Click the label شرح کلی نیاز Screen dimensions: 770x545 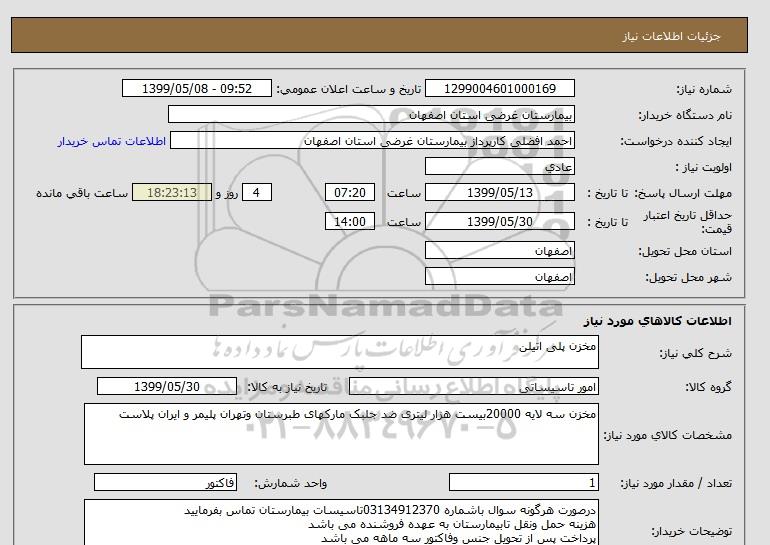[695, 353]
